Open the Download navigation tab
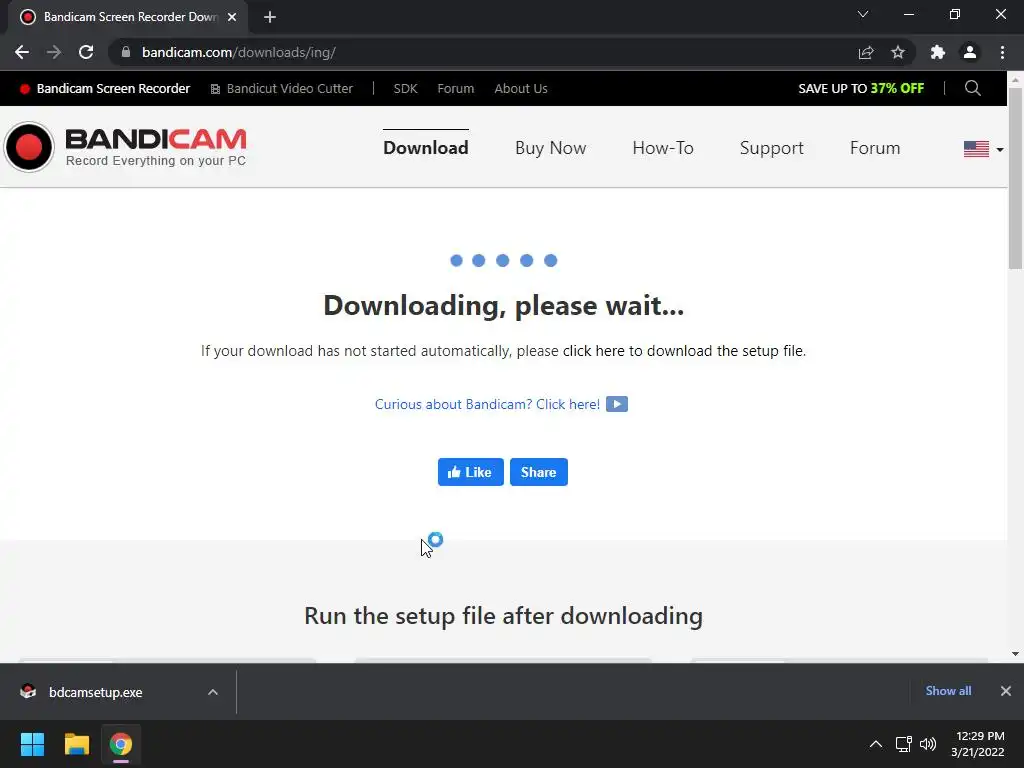Screen dimensions: 1024x768 [426, 148]
